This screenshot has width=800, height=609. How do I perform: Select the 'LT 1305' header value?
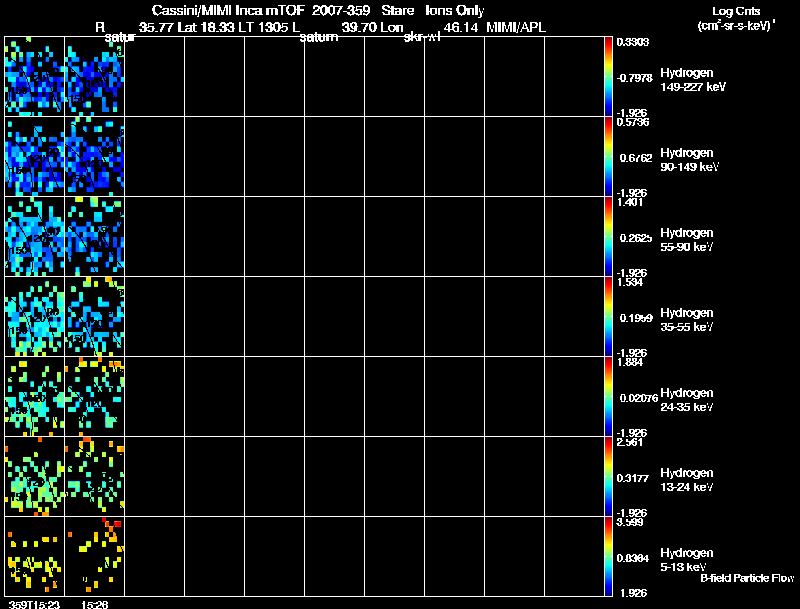point(264,28)
